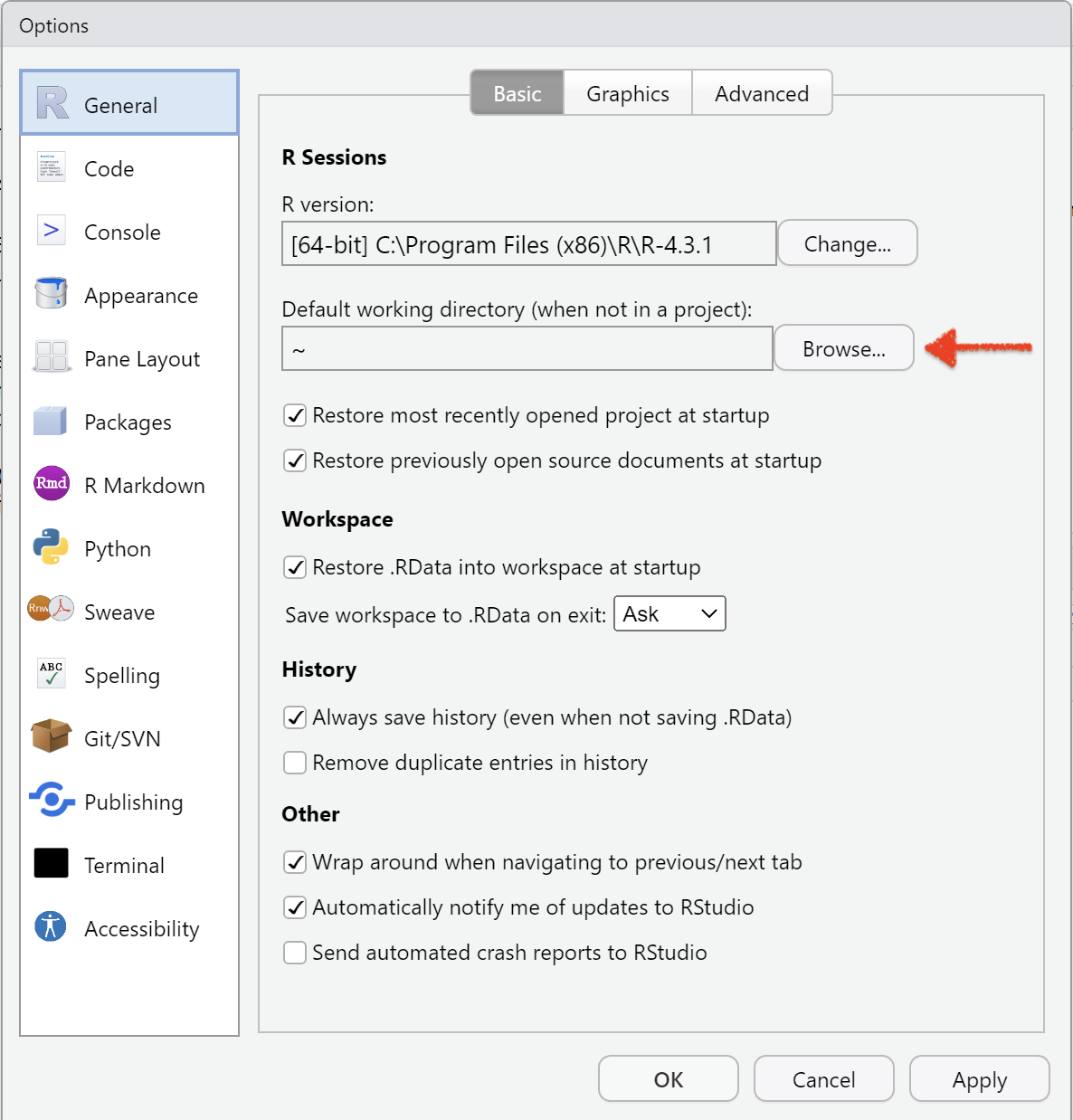Open the Publishing icon
This screenshot has height=1120, width=1073.
(52, 800)
